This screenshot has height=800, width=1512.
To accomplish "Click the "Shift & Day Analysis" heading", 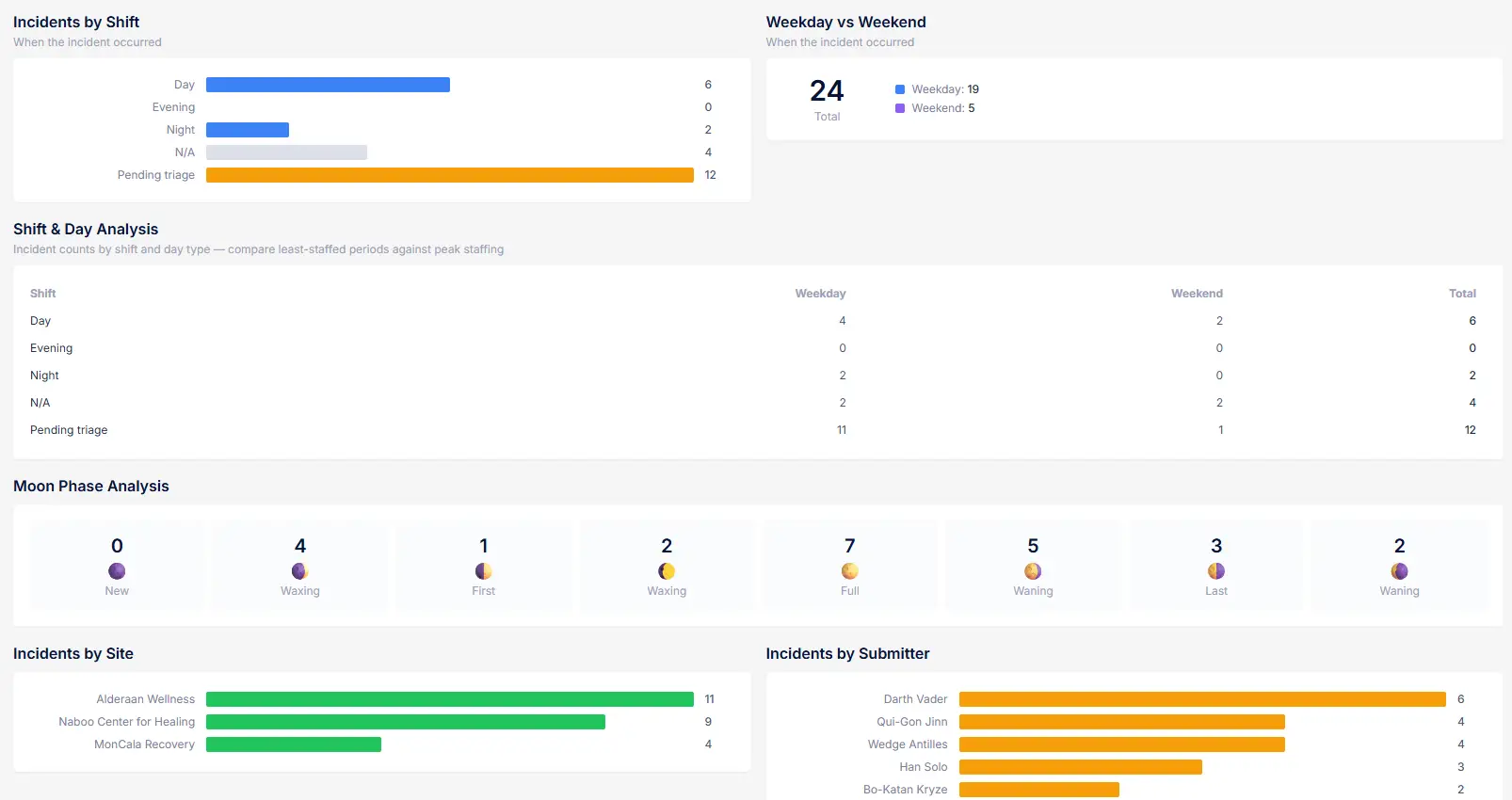I will [x=86, y=229].
